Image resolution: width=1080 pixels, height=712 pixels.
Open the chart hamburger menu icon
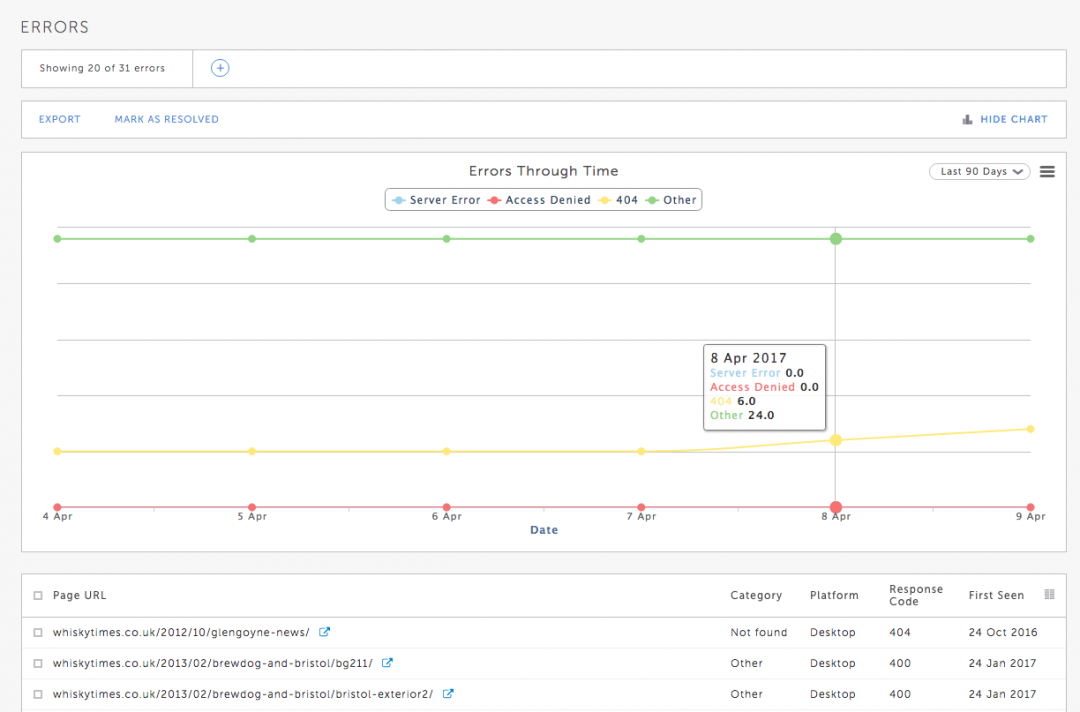[1047, 171]
